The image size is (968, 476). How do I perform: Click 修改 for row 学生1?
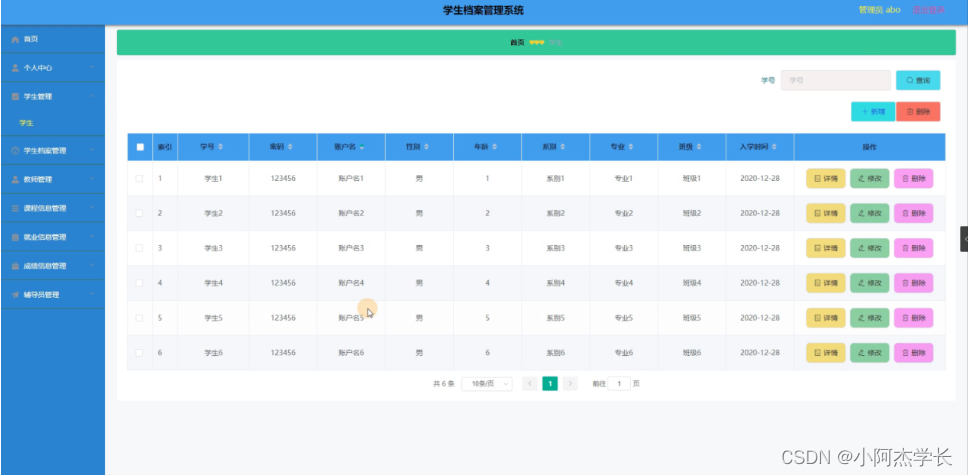[869, 178]
